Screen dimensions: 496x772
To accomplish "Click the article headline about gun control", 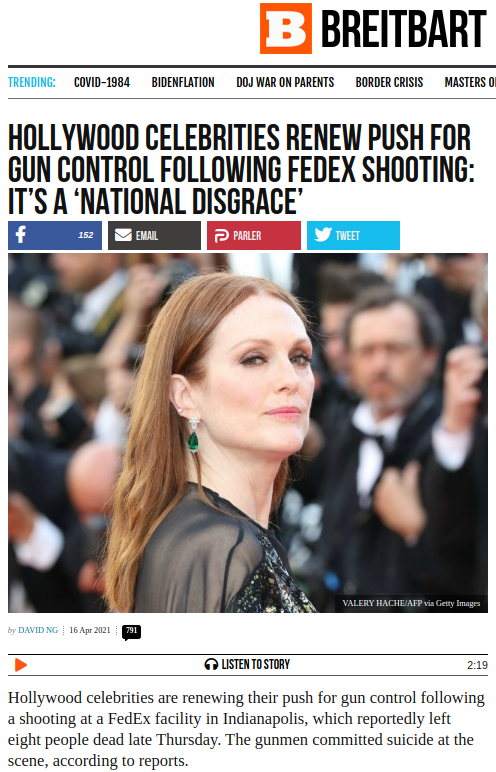I will (241, 169).
